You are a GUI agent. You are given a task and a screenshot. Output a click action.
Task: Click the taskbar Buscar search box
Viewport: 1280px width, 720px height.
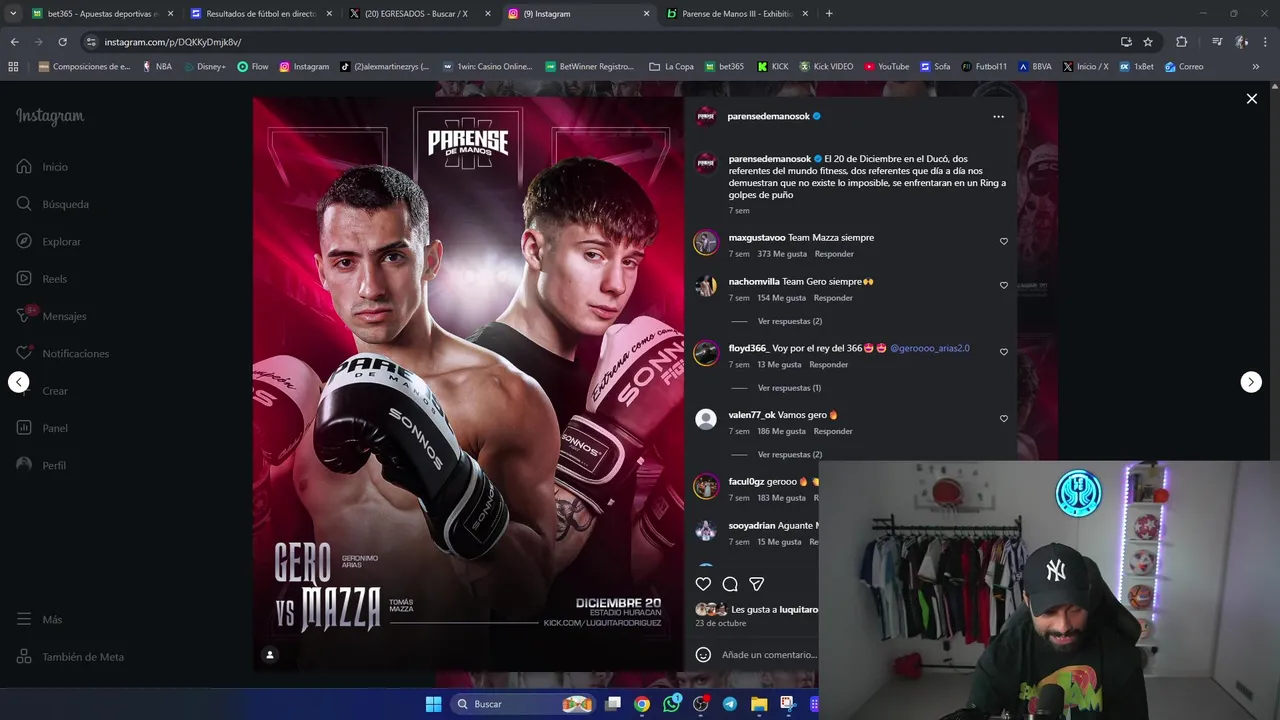pos(525,704)
